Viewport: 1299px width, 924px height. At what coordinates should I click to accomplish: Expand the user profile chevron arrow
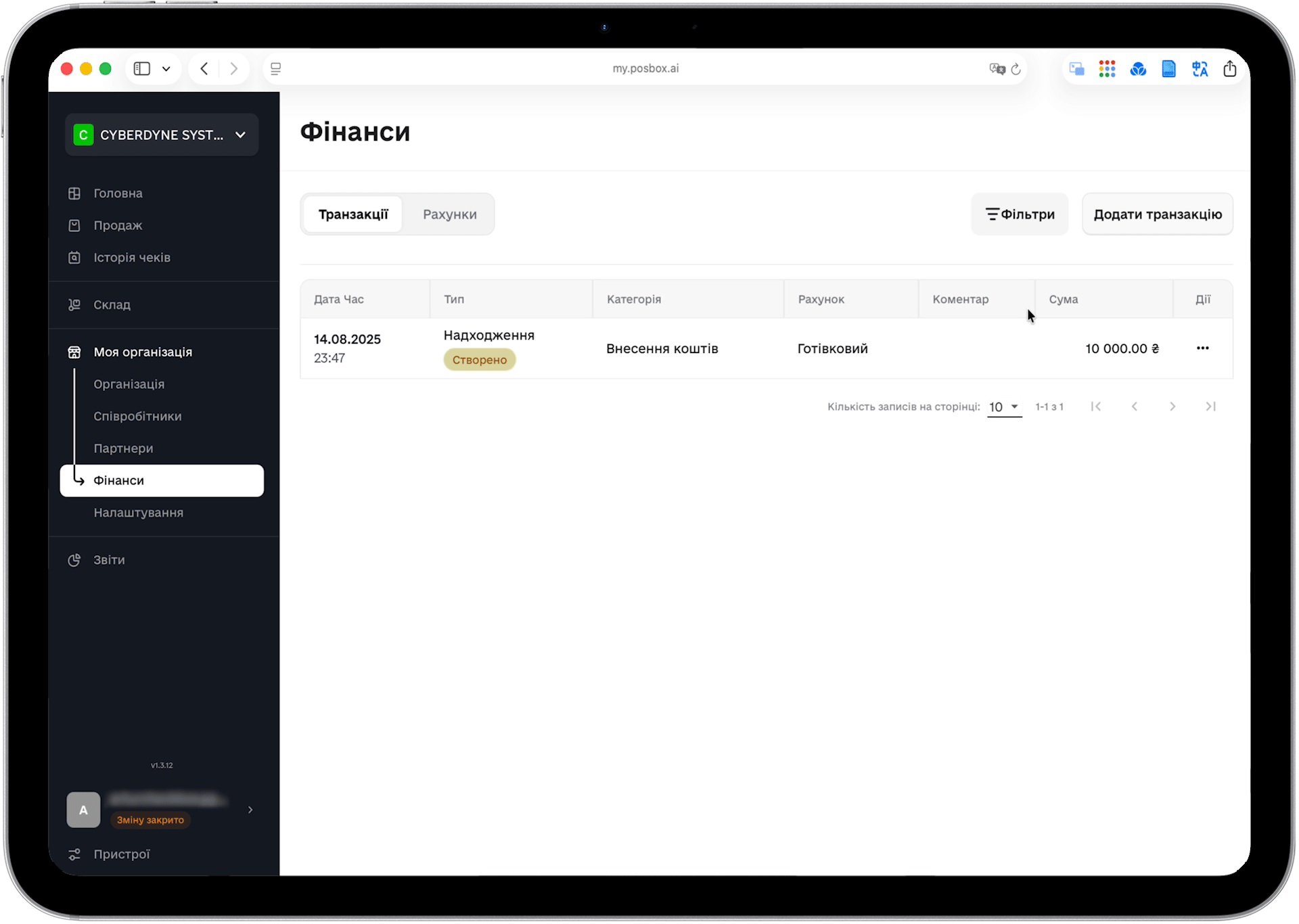tap(250, 810)
